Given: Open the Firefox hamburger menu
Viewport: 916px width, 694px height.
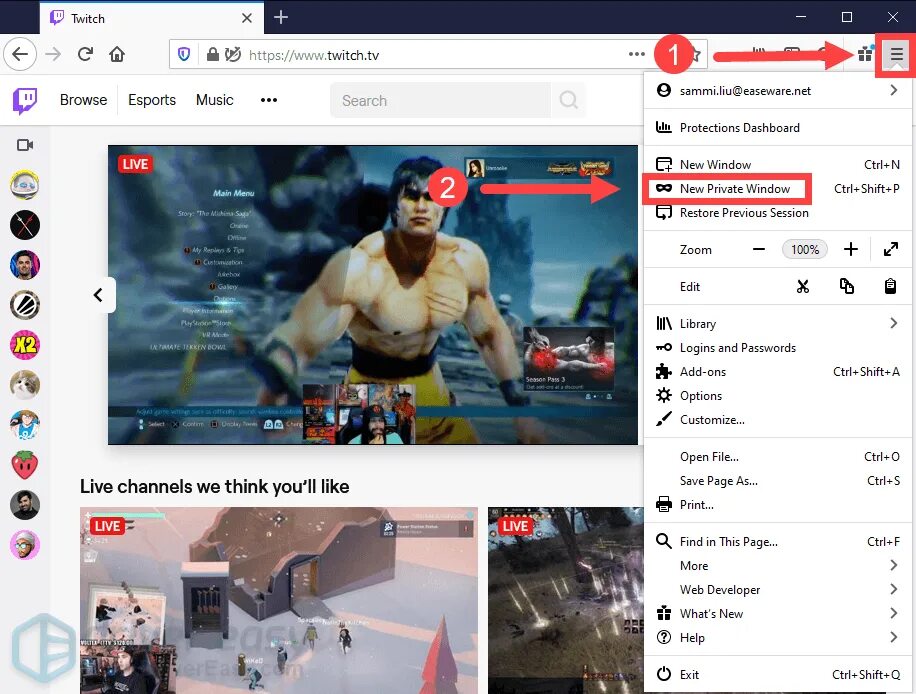Looking at the screenshot, I should (896, 55).
